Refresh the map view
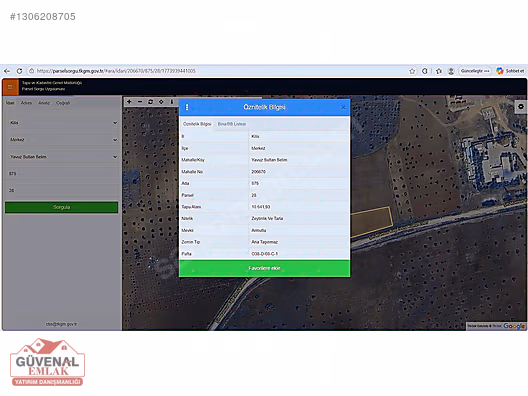This screenshot has height=396, width=528. point(151,102)
